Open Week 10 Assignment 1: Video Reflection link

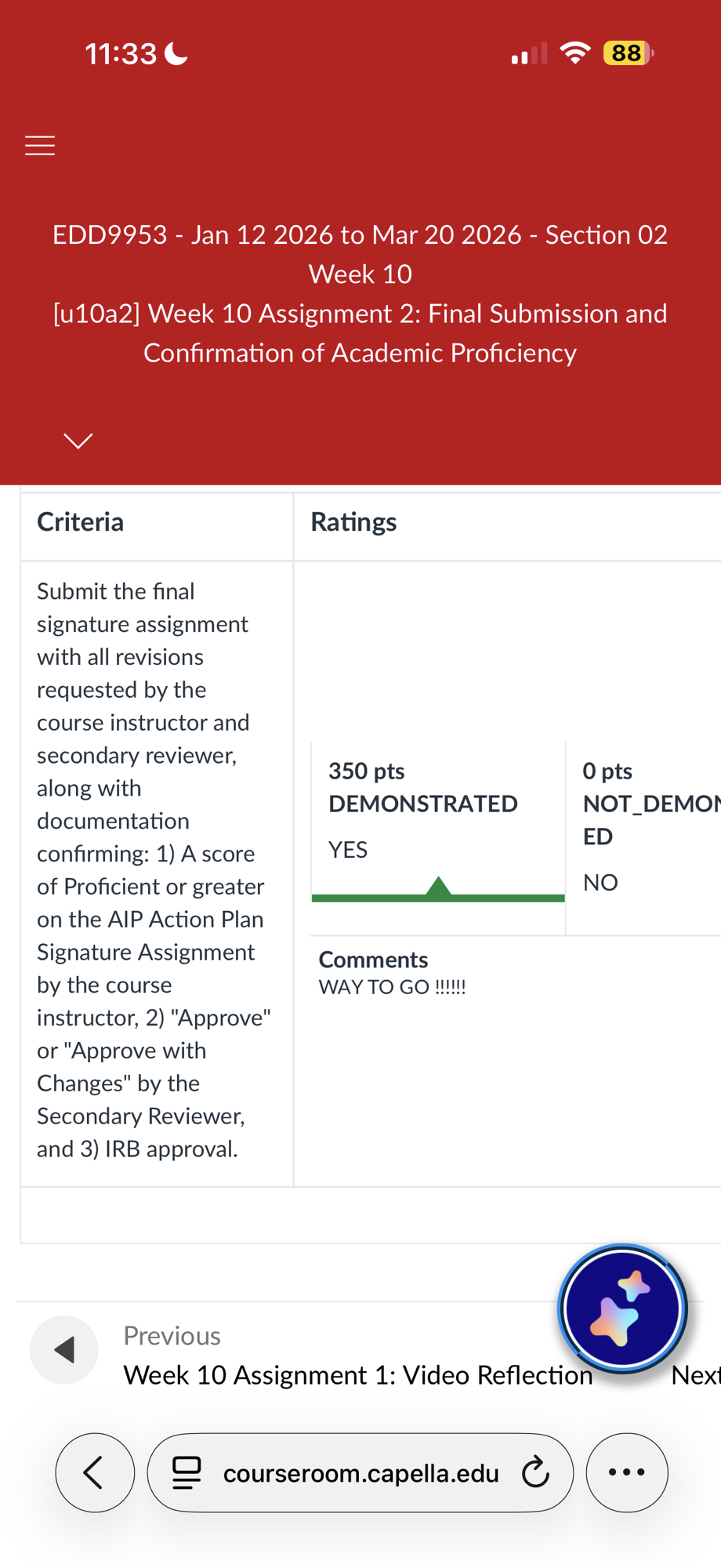pyautogui.click(x=358, y=1375)
